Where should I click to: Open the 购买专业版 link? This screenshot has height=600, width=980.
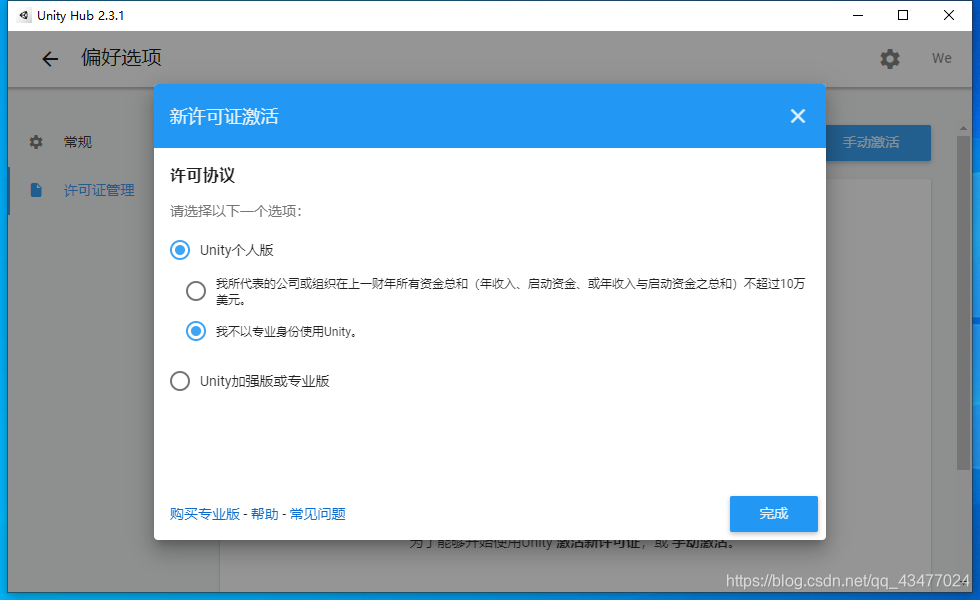pos(205,514)
